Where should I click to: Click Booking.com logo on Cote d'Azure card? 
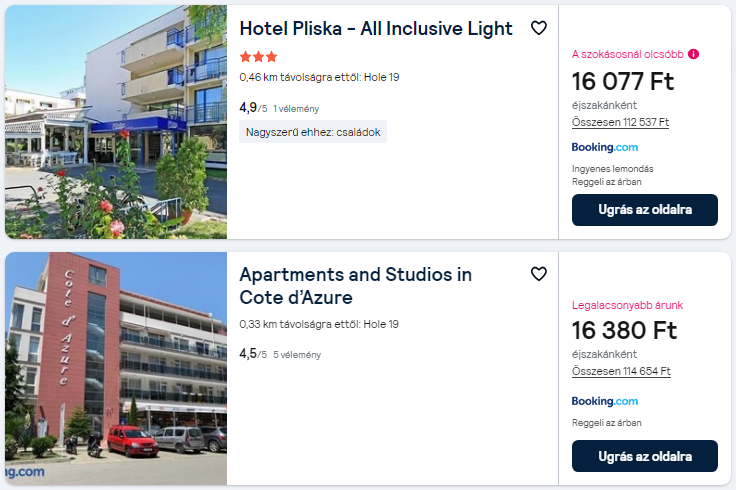604,401
